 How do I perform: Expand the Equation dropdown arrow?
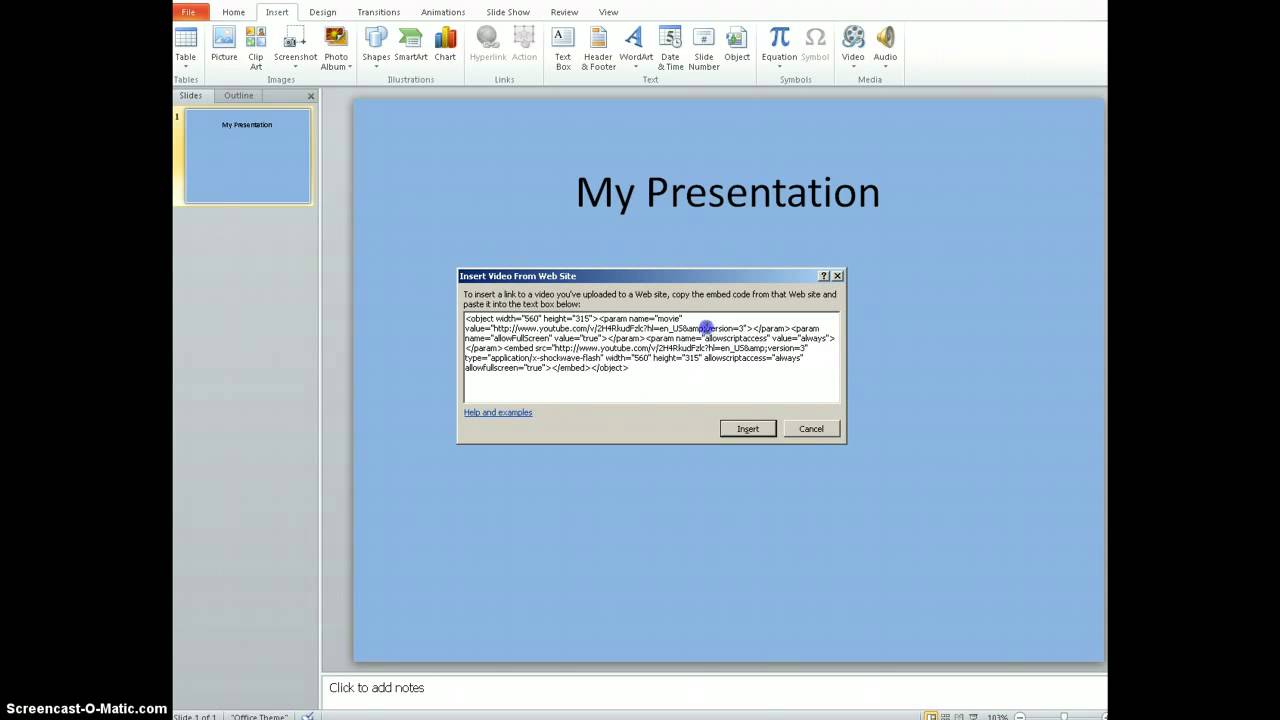click(x=779, y=67)
